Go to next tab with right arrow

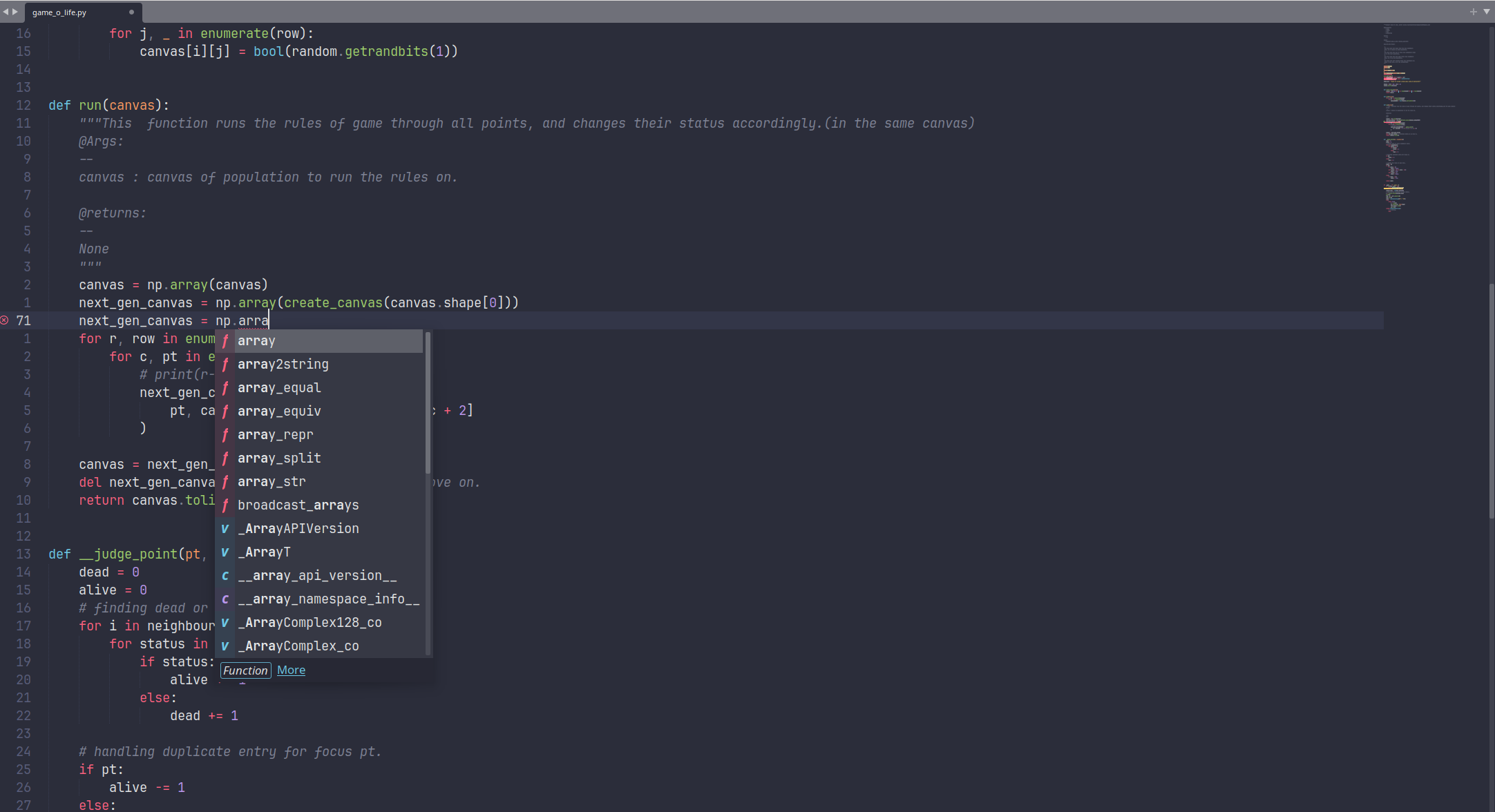click(x=15, y=12)
